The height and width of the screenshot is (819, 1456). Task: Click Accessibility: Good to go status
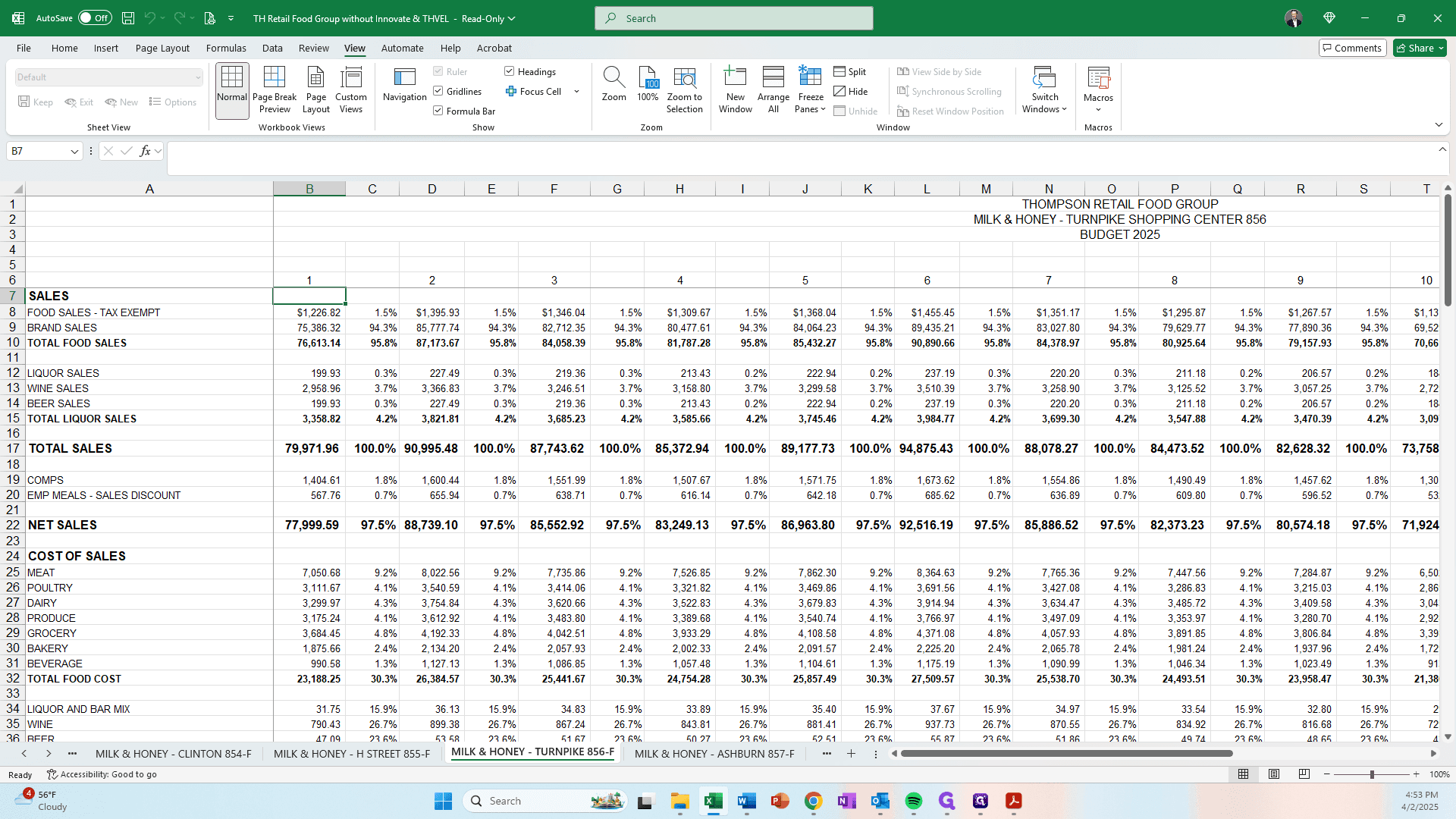102,774
